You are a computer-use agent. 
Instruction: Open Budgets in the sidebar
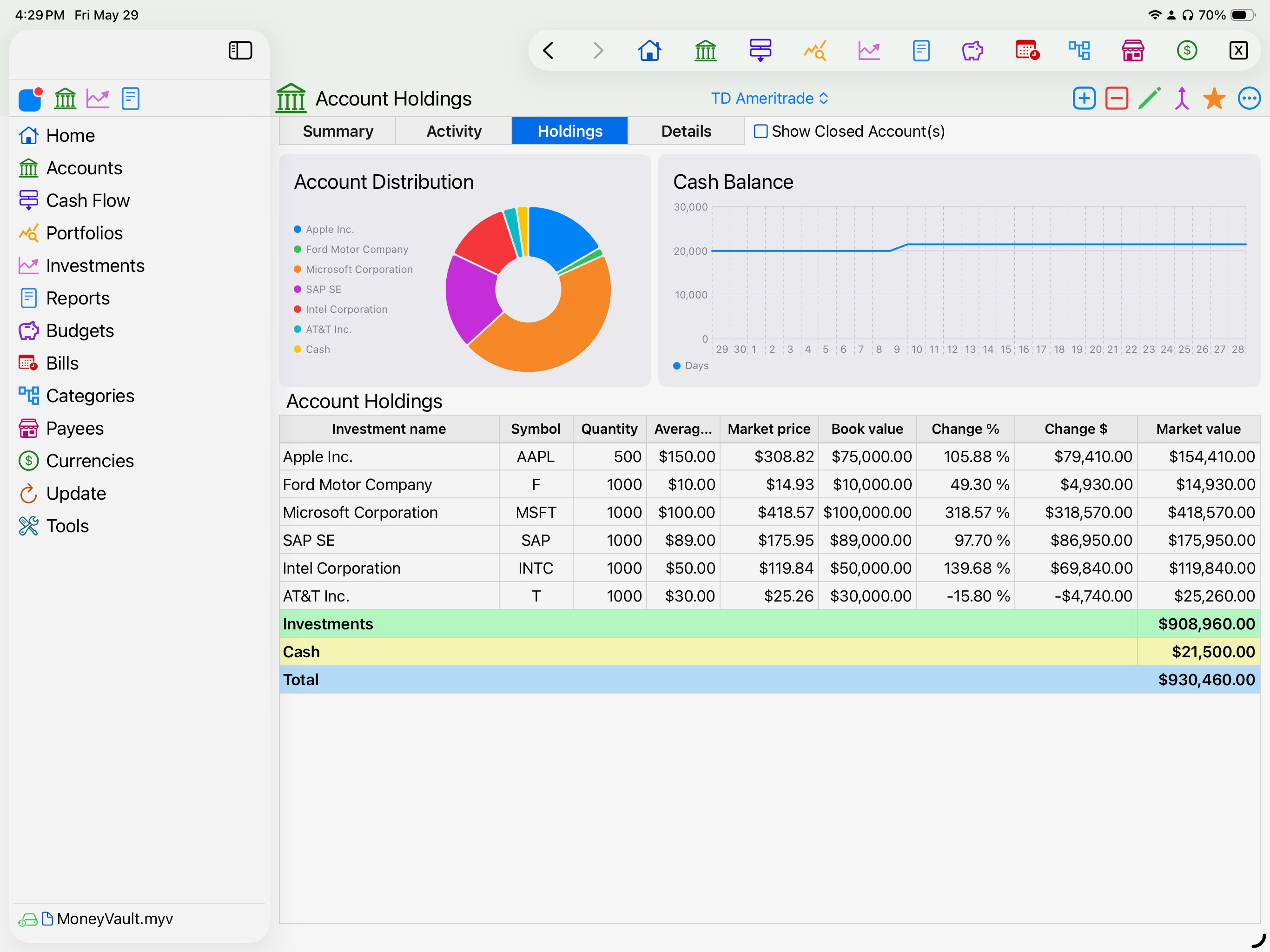click(x=66, y=331)
